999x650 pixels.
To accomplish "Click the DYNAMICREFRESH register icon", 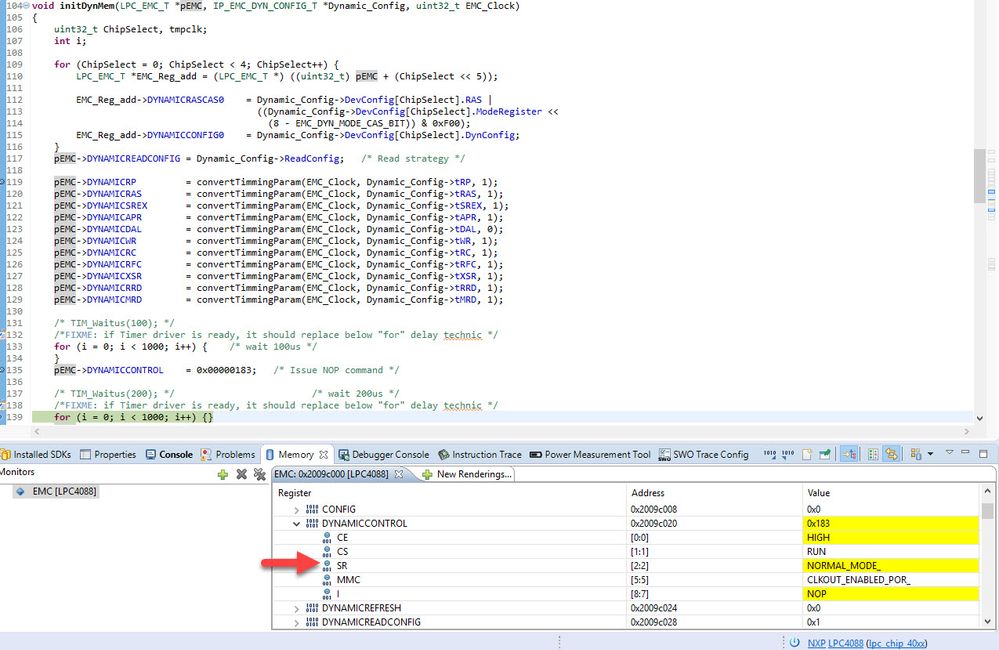I will [312, 608].
